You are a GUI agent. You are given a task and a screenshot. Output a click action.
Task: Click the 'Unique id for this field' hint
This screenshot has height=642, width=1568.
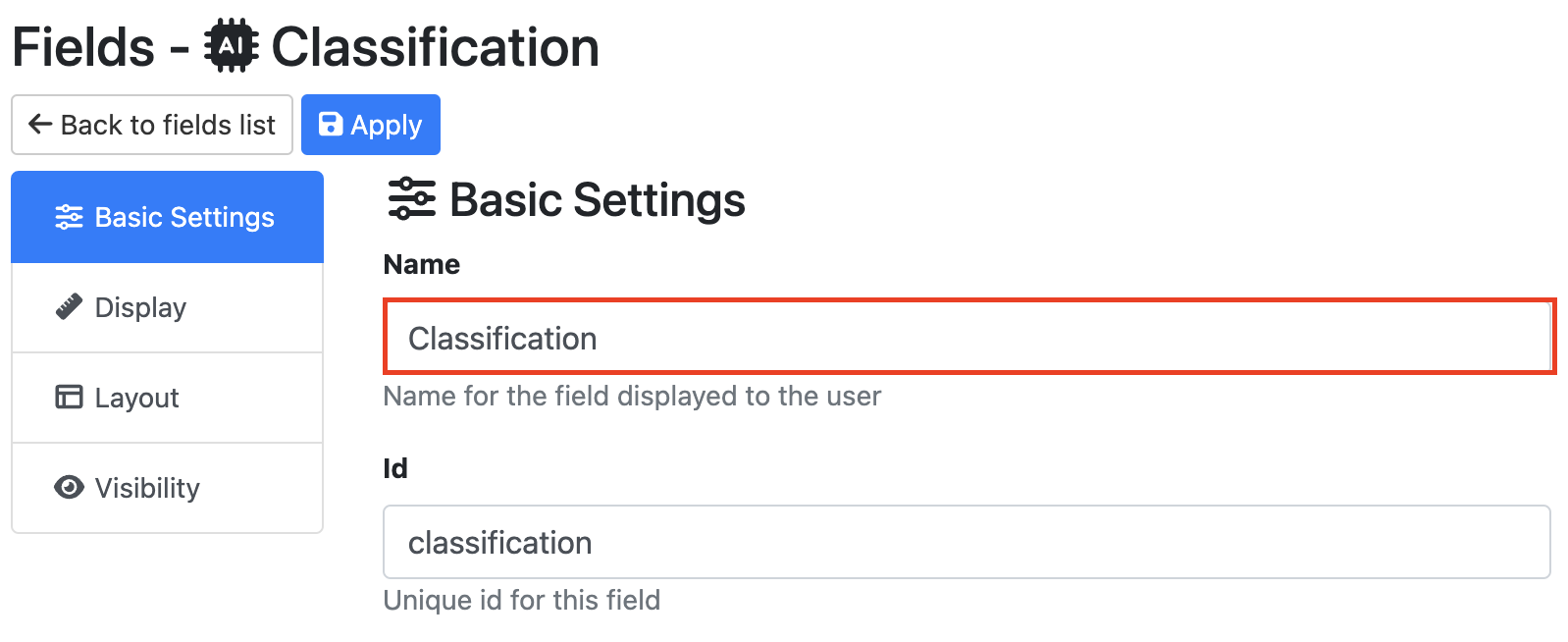[x=521, y=600]
